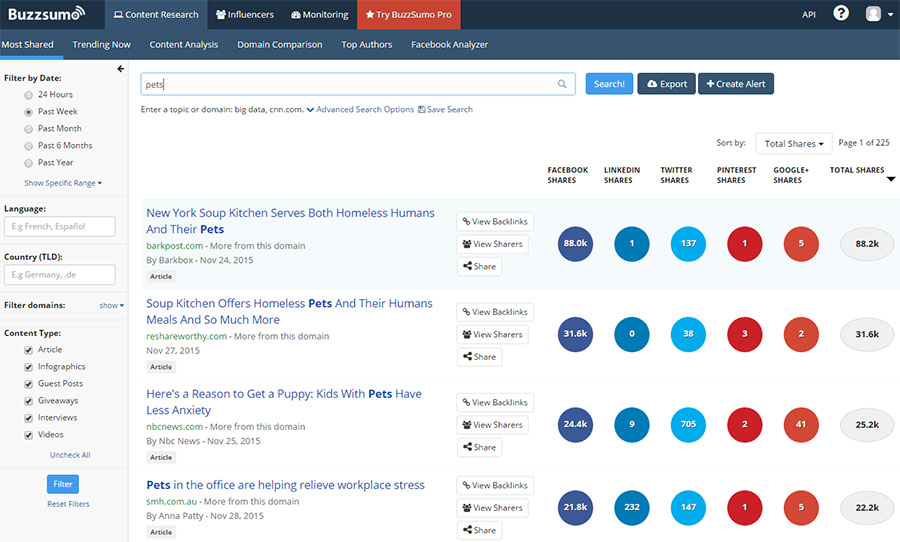Viewport: 900px width, 542px height.
Task: Click the Facebook shares circle showing 21.8k
Action: click(x=575, y=507)
